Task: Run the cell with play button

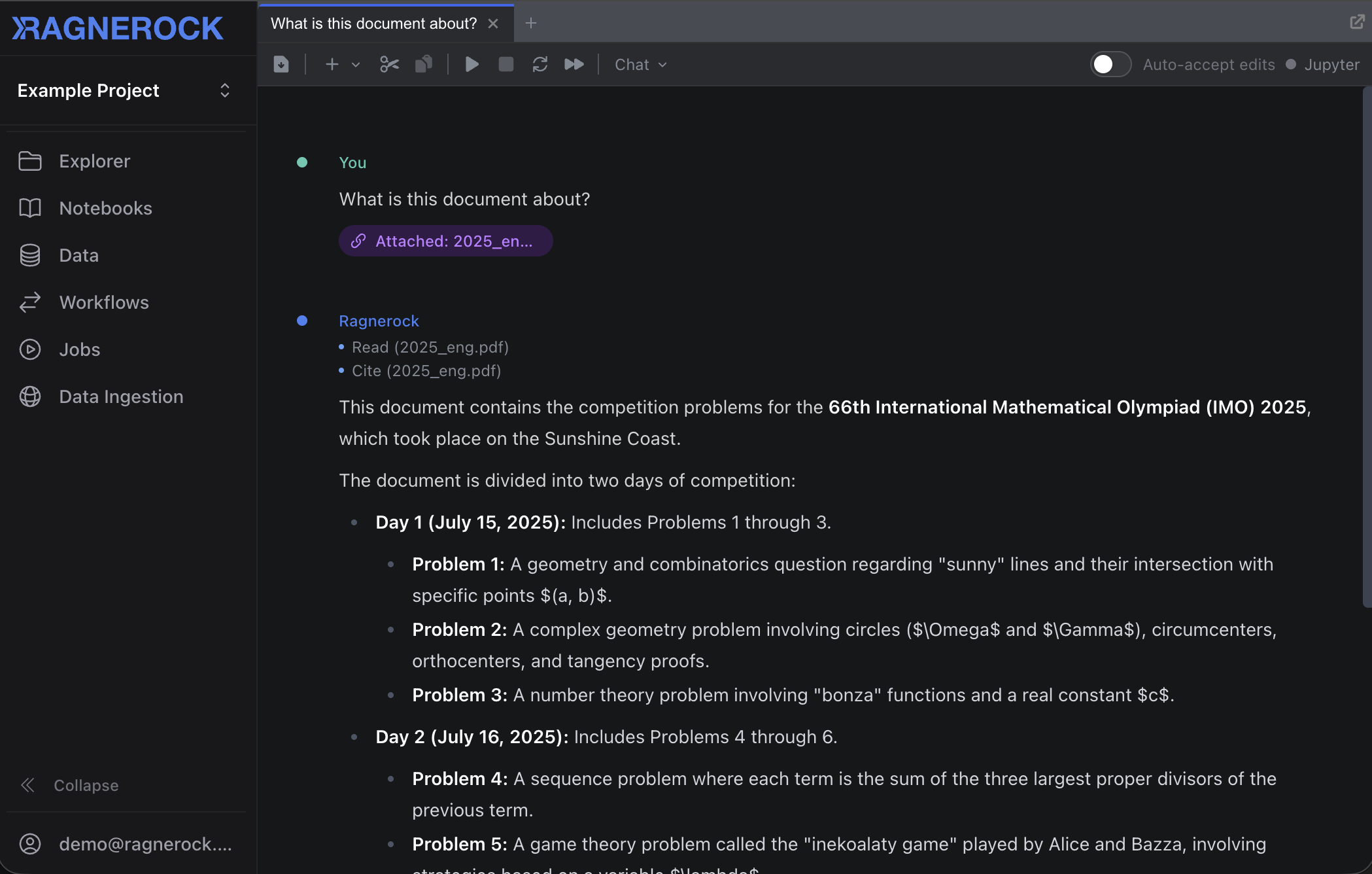Action: [x=472, y=64]
